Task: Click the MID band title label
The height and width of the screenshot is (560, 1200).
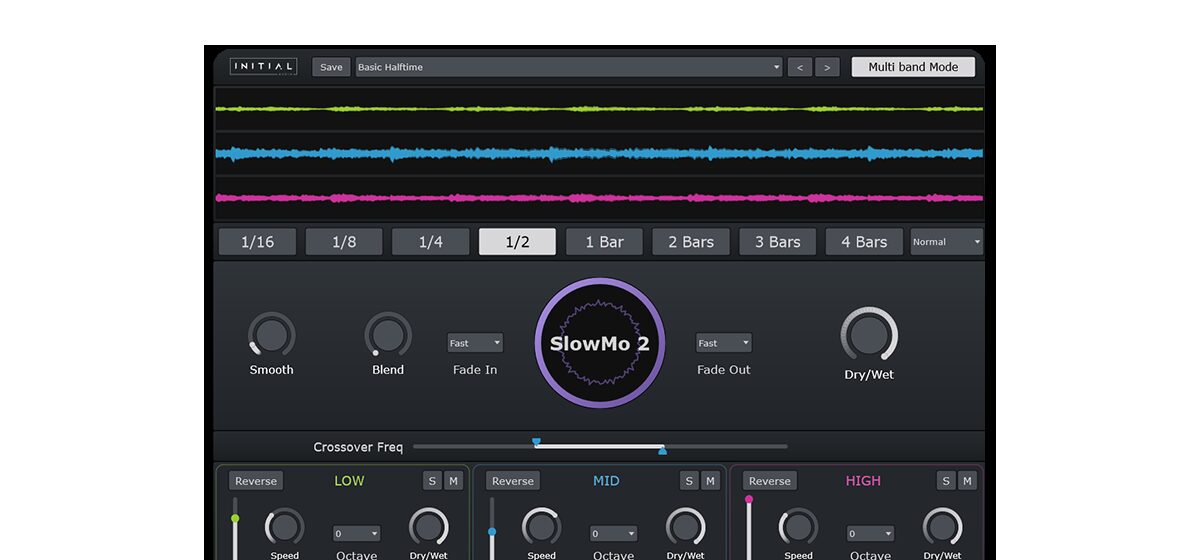Action: 606,481
